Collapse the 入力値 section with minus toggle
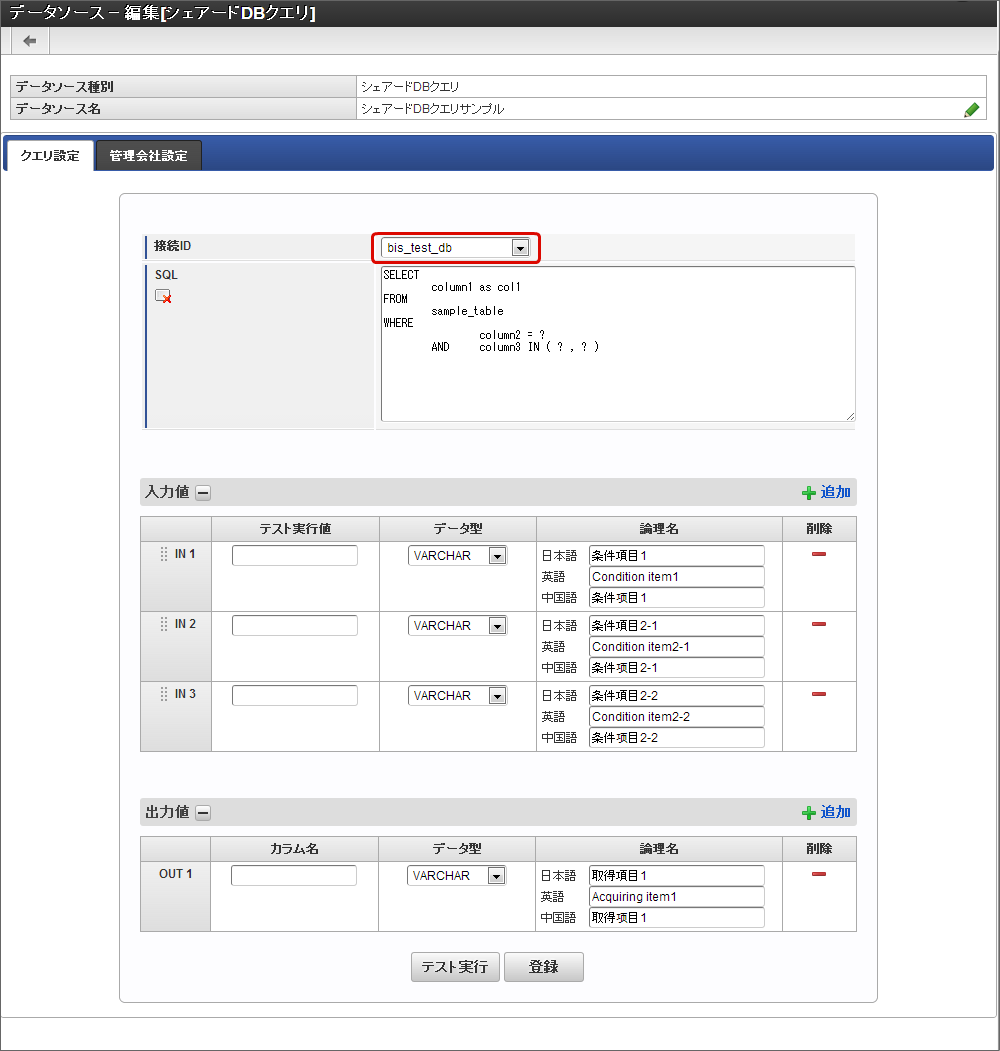The height and width of the screenshot is (1051, 1000). pyautogui.click(x=203, y=493)
